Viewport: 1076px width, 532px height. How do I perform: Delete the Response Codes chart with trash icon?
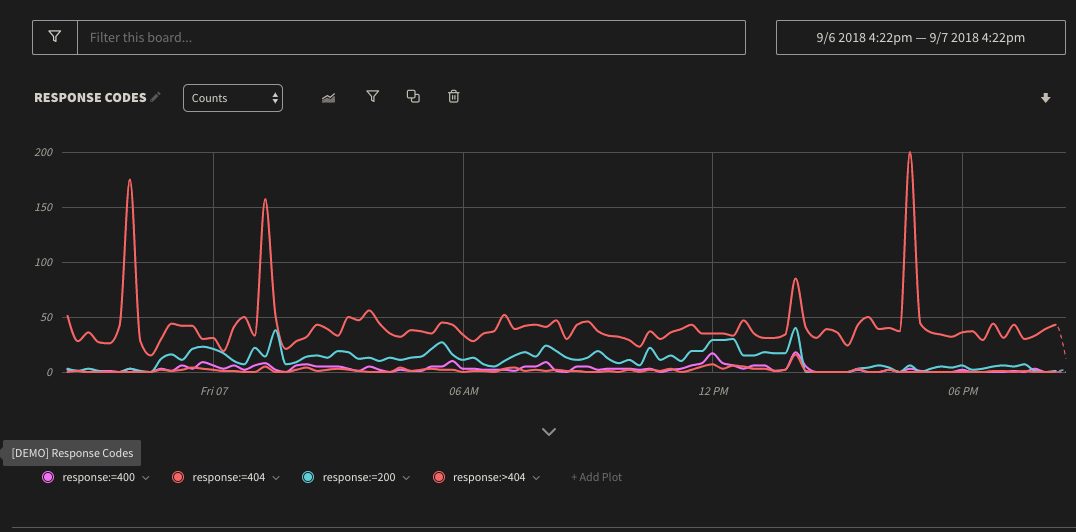tap(454, 96)
